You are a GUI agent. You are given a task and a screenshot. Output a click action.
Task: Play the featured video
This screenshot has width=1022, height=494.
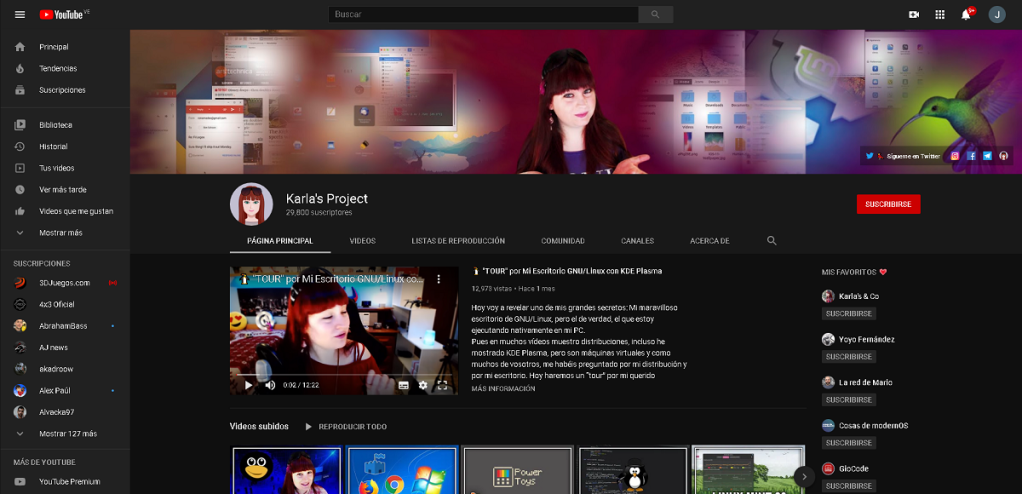pos(248,385)
